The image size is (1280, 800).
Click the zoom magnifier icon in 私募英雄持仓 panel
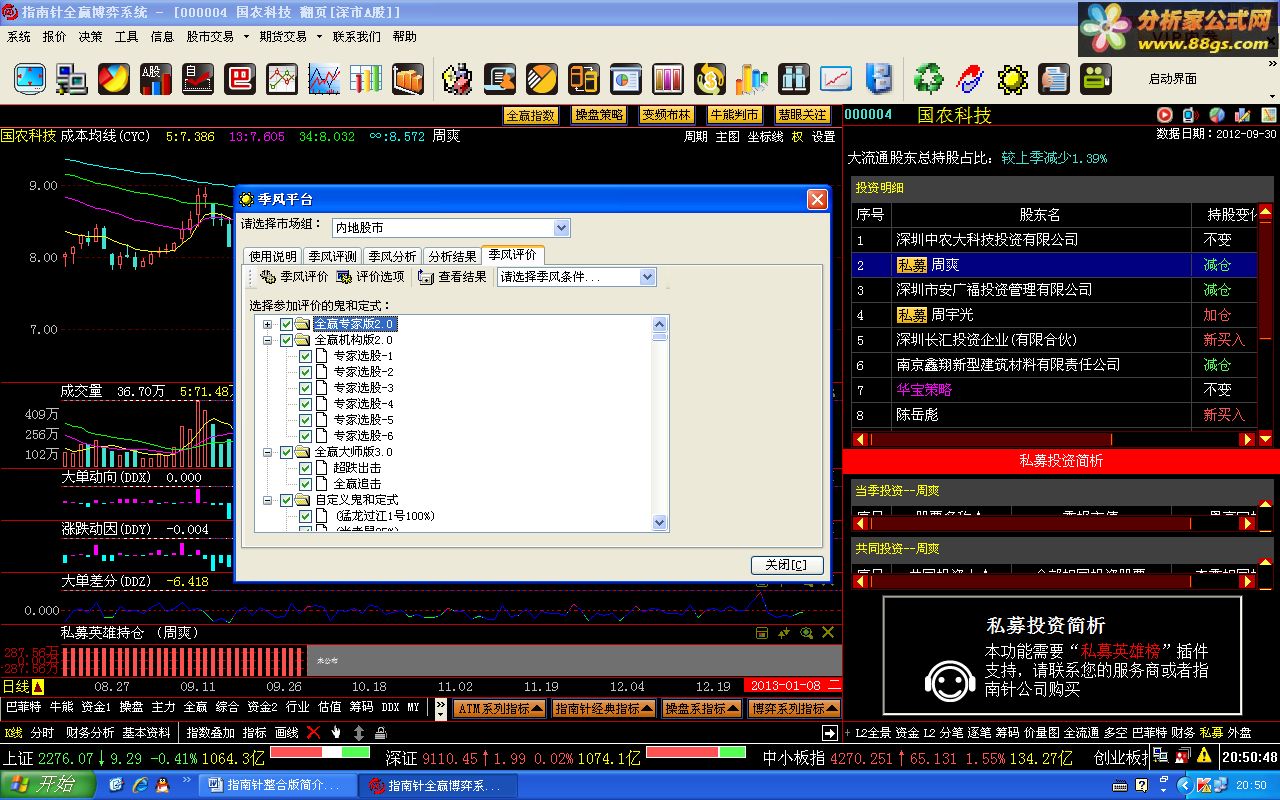(x=806, y=632)
